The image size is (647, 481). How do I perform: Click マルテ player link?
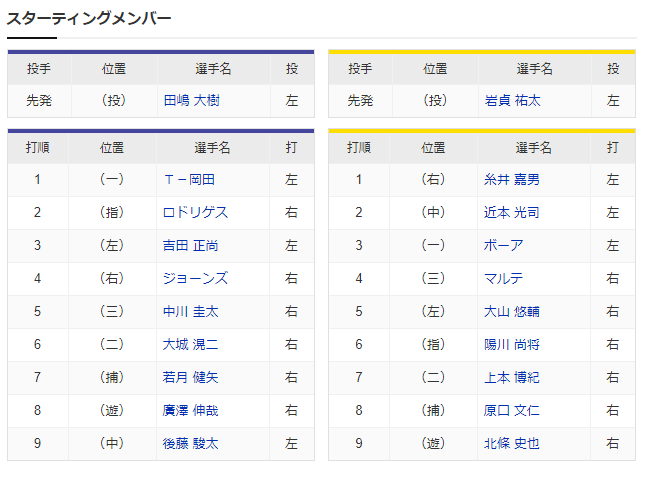tap(503, 279)
